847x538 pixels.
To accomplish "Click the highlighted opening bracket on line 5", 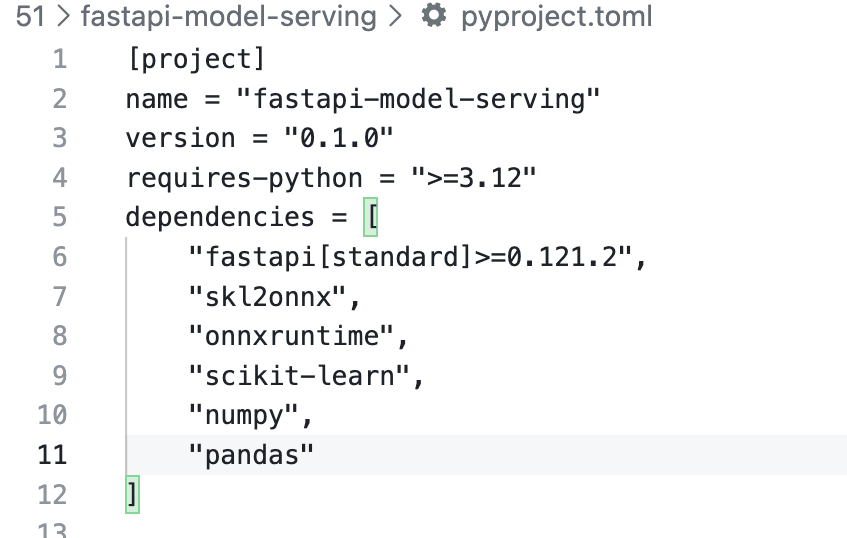I will point(370,217).
